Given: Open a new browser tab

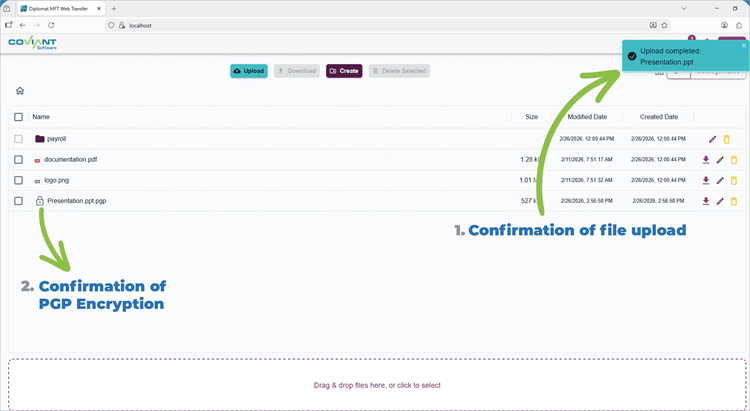Looking at the screenshot, I should click(114, 9).
